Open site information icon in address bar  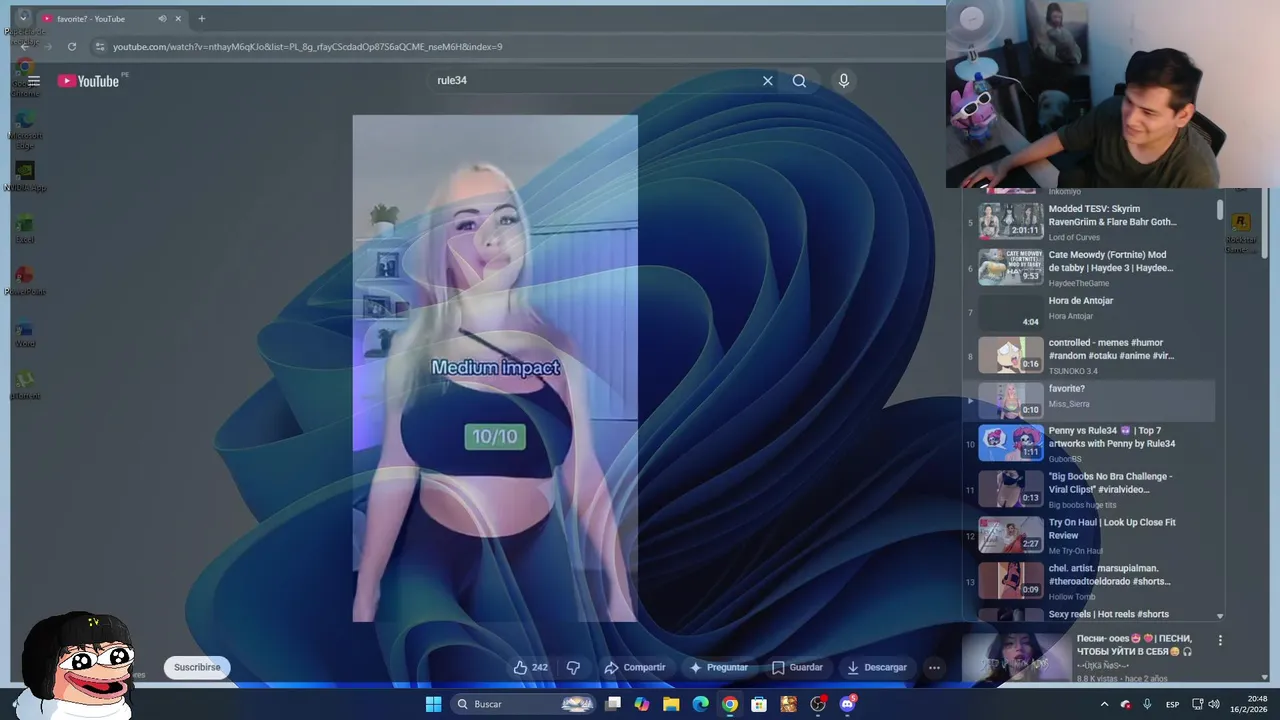pos(99,47)
